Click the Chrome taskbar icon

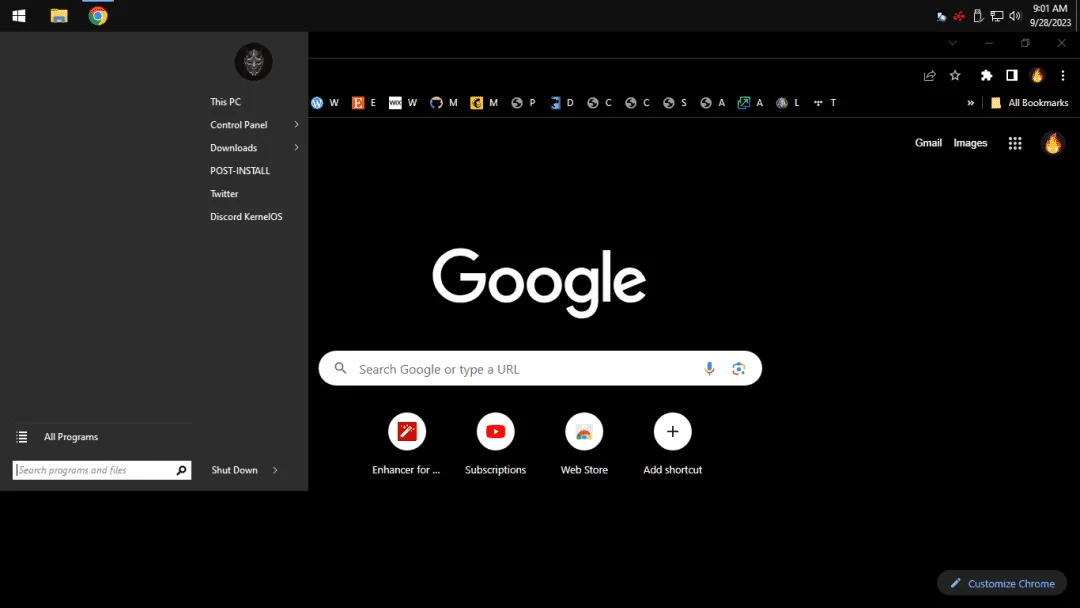coord(98,16)
